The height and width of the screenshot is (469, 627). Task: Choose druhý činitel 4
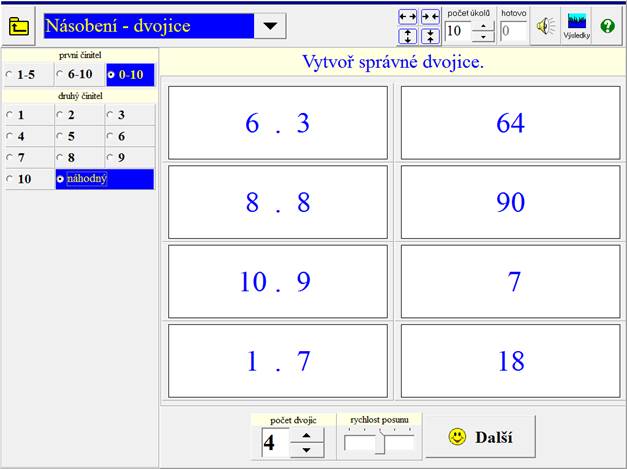click(x=29, y=136)
